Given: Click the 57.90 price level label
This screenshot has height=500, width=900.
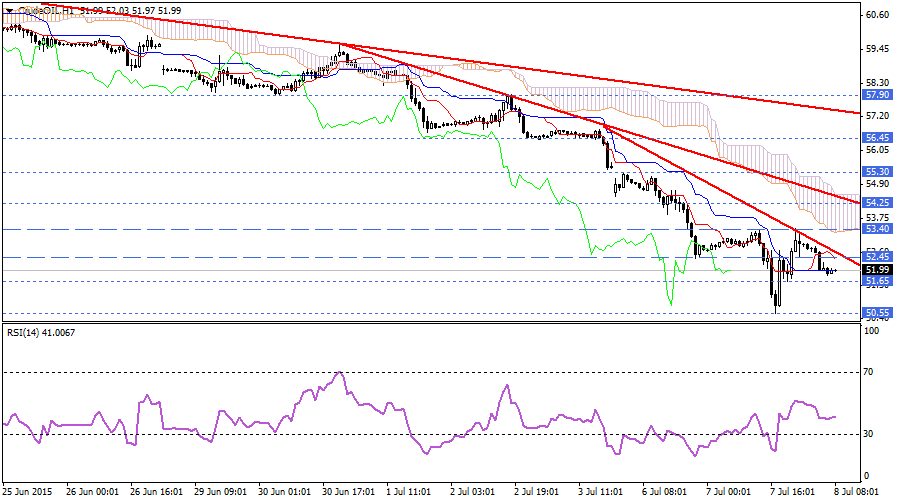Looking at the screenshot, I should click(x=876, y=95).
